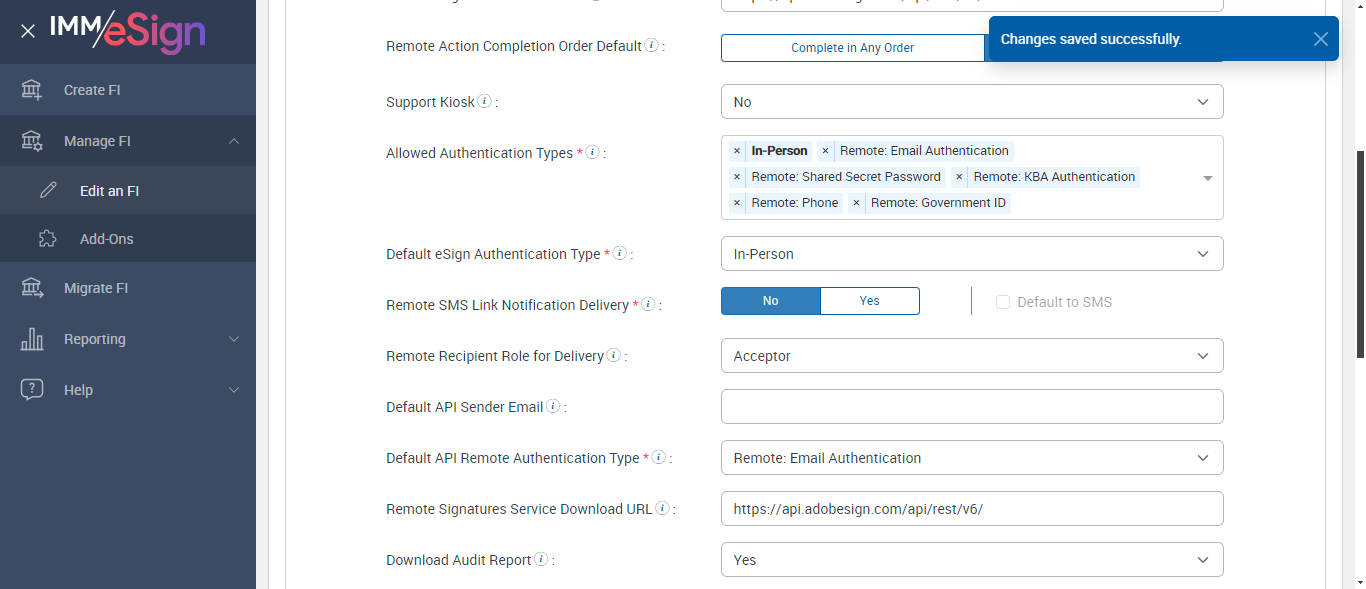The width and height of the screenshot is (1366, 589).
Task: Click the Default API Sender Email field
Action: tap(971, 407)
